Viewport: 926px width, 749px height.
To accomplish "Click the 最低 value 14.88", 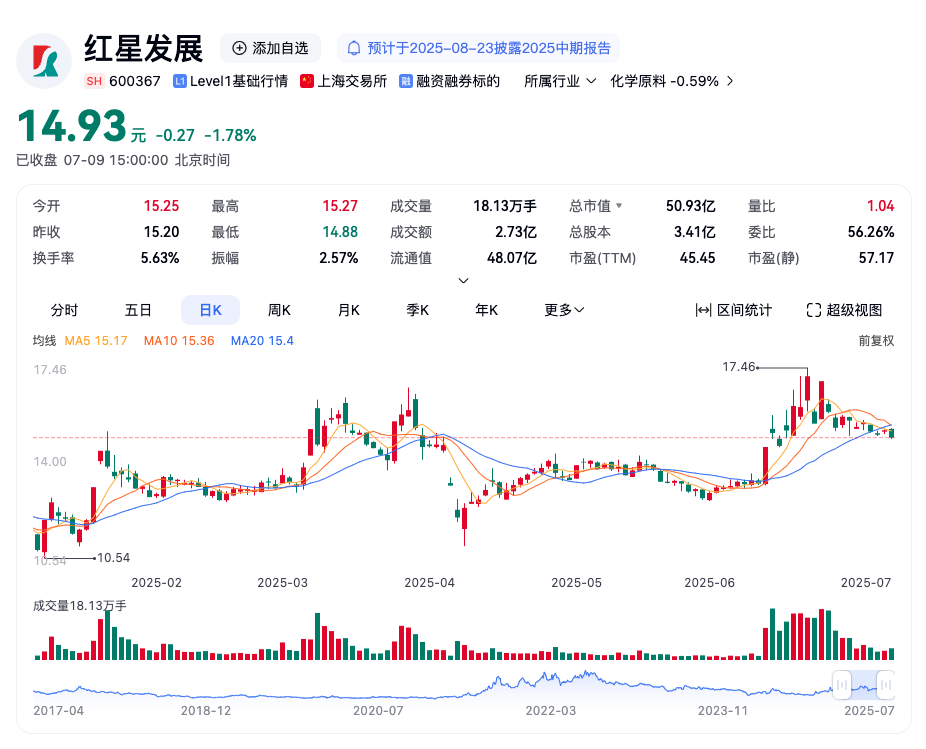I will tap(340, 232).
